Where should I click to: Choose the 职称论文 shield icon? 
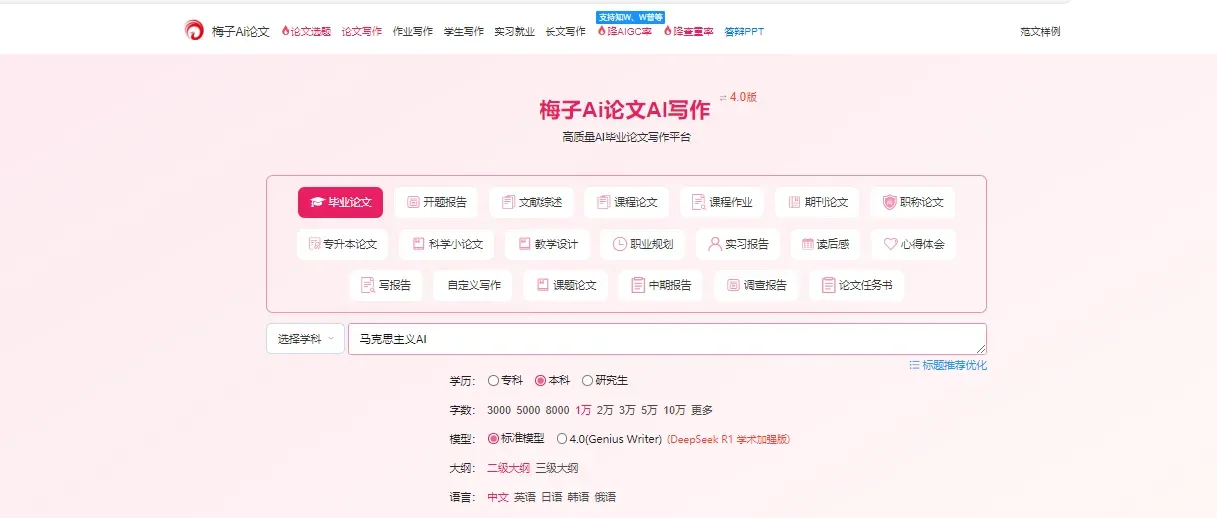(x=889, y=202)
